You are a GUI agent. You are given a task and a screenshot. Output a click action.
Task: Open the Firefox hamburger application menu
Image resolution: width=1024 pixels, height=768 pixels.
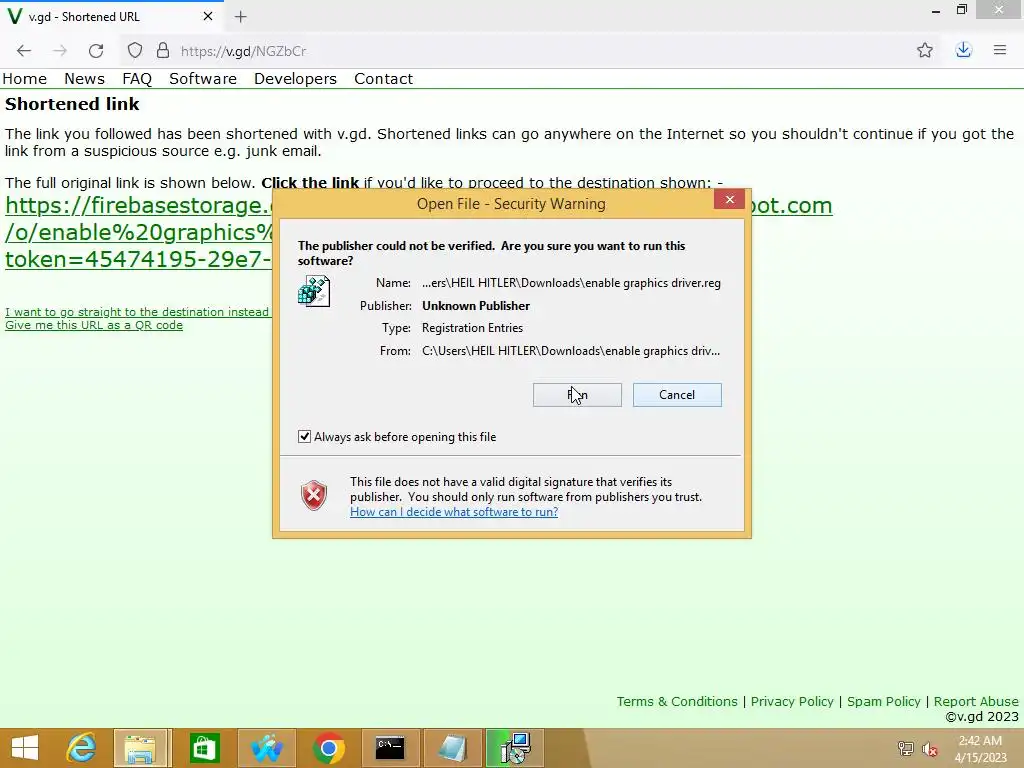coord(1000,50)
